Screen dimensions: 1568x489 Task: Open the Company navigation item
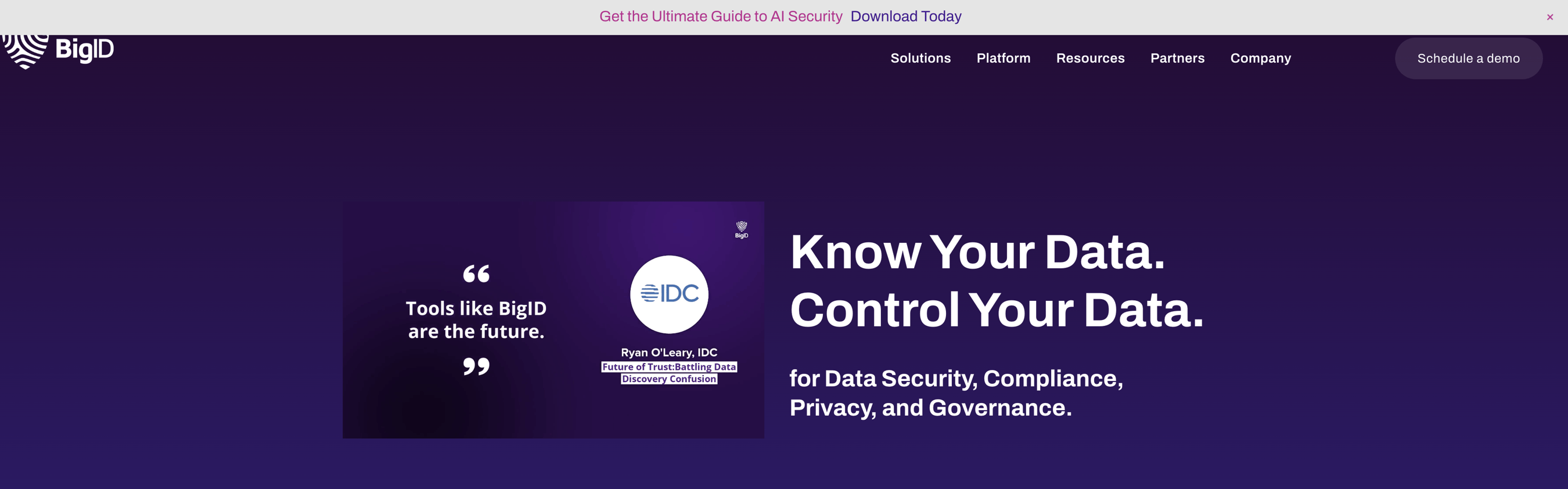pyautogui.click(x=1260, y=59)
